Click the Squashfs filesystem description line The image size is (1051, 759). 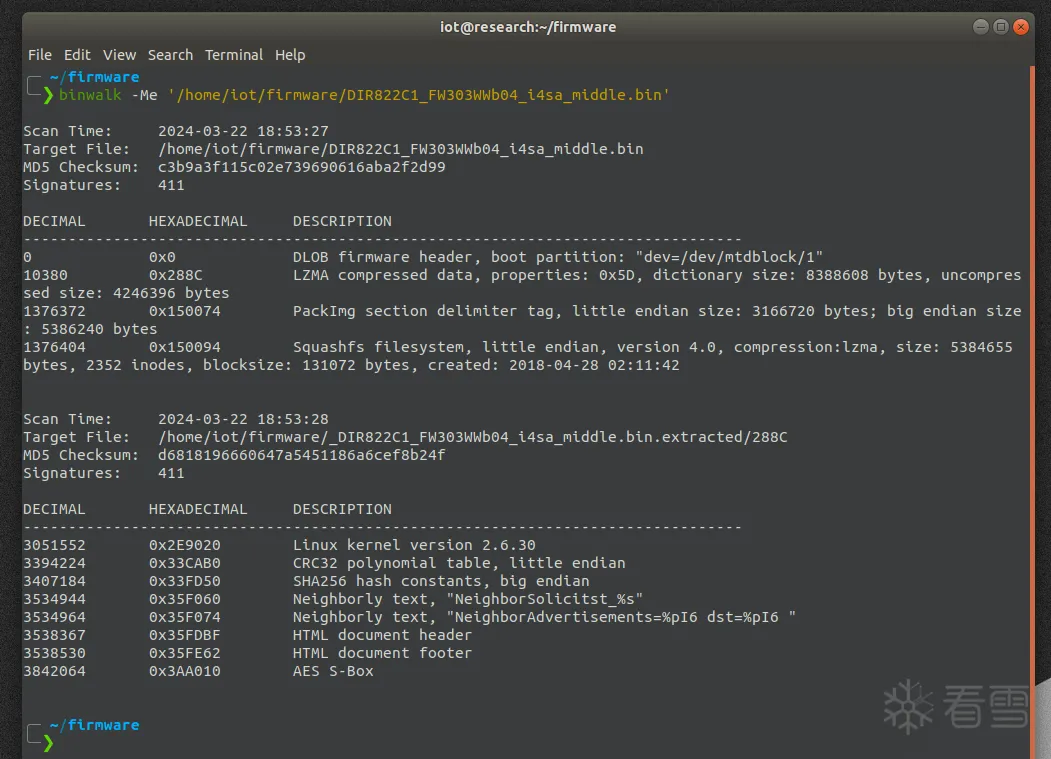652,347
